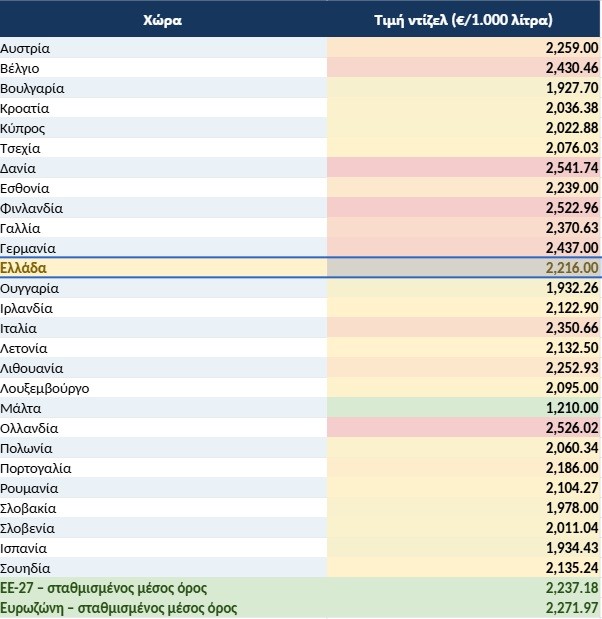Click the Τιμή ντίζελ column header
Viewport: 602px width, 619px height.
point(463,20)
